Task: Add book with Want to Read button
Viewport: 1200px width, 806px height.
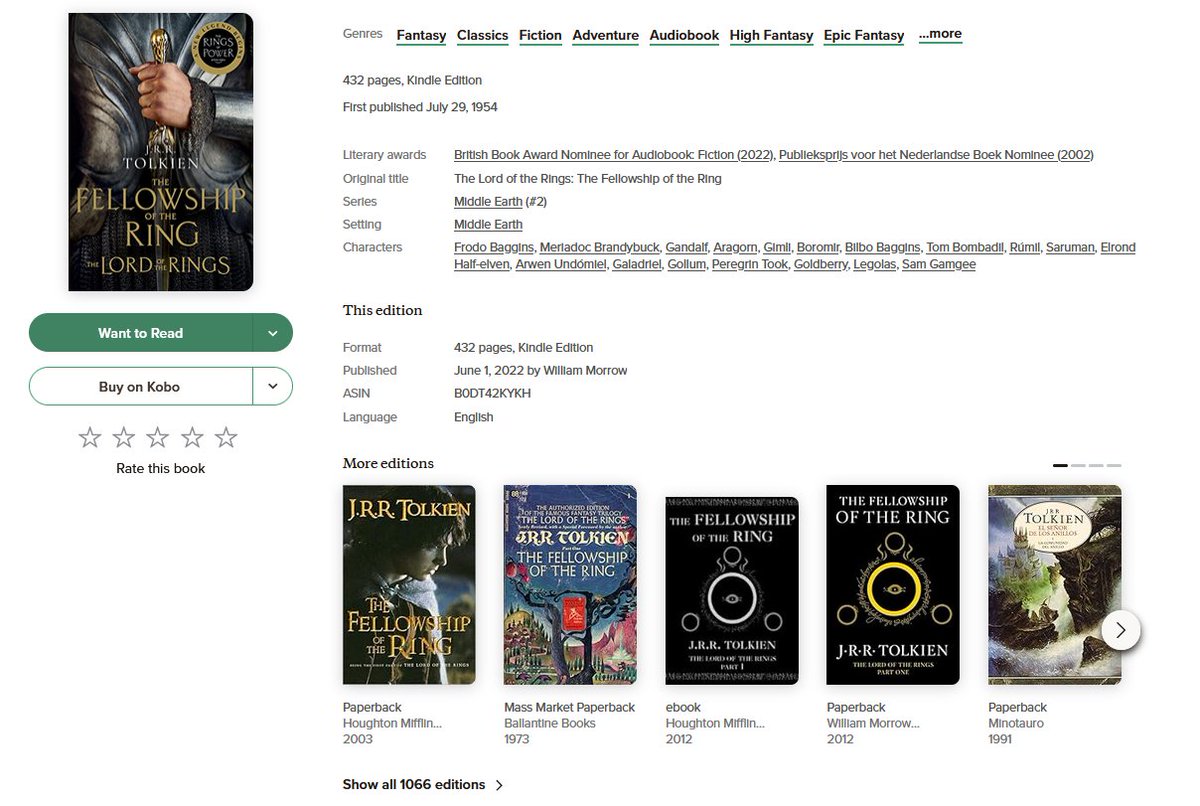Action: click(x=141, y=333)
